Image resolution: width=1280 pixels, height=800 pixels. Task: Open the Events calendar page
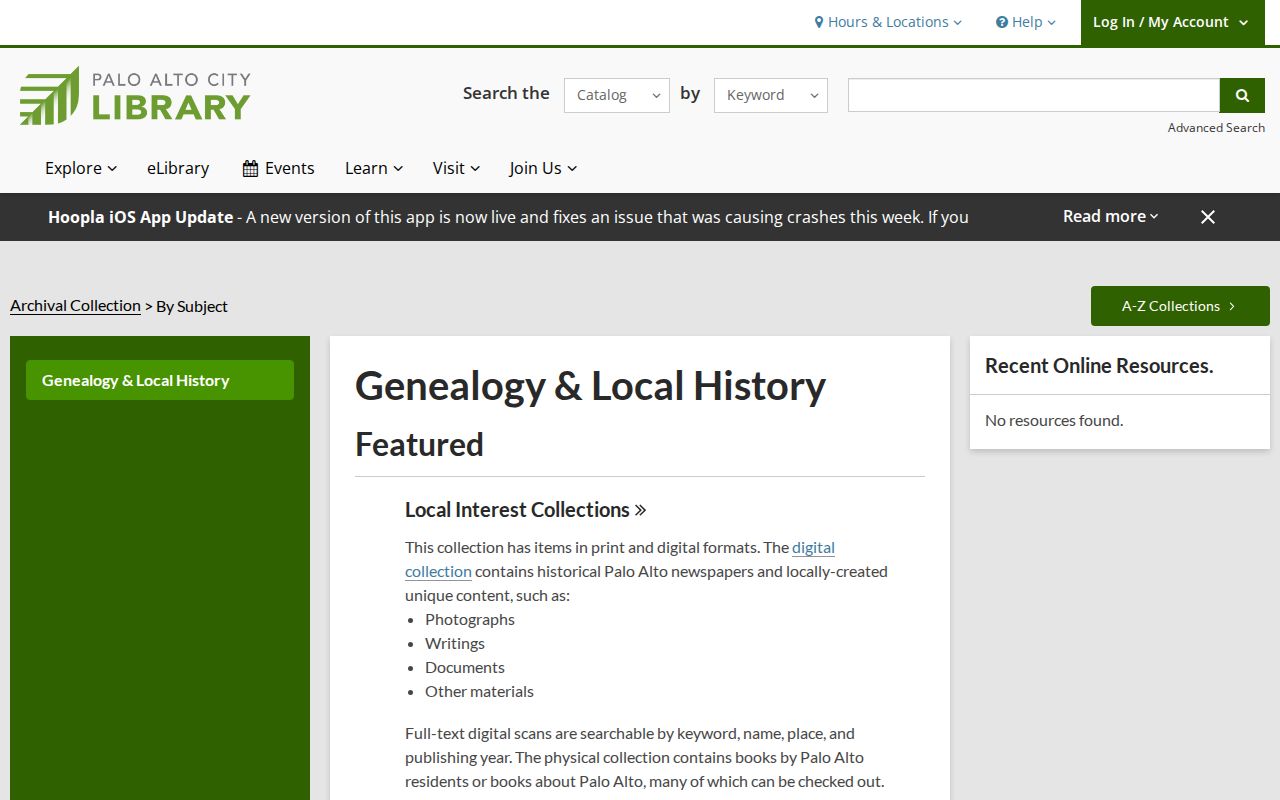pos(278,168)
